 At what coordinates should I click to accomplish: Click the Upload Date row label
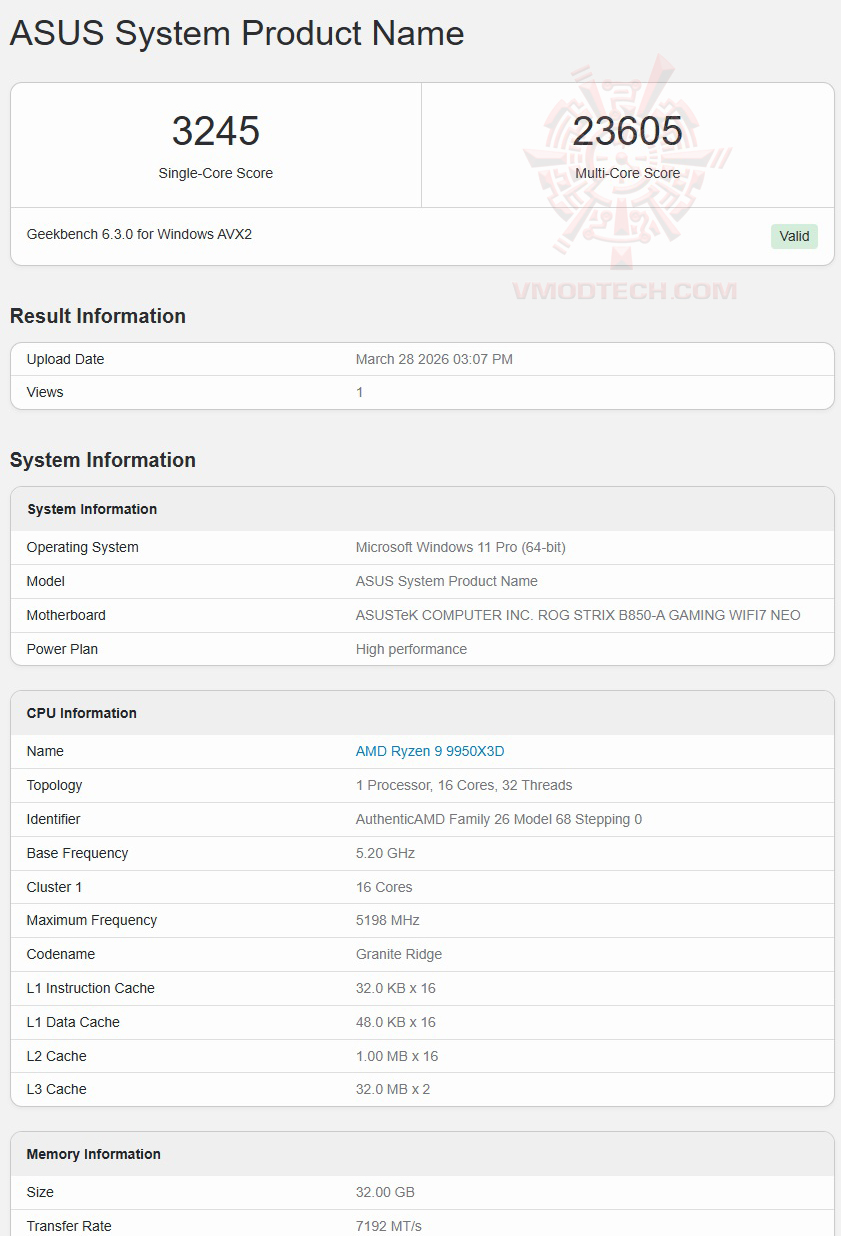65,359
